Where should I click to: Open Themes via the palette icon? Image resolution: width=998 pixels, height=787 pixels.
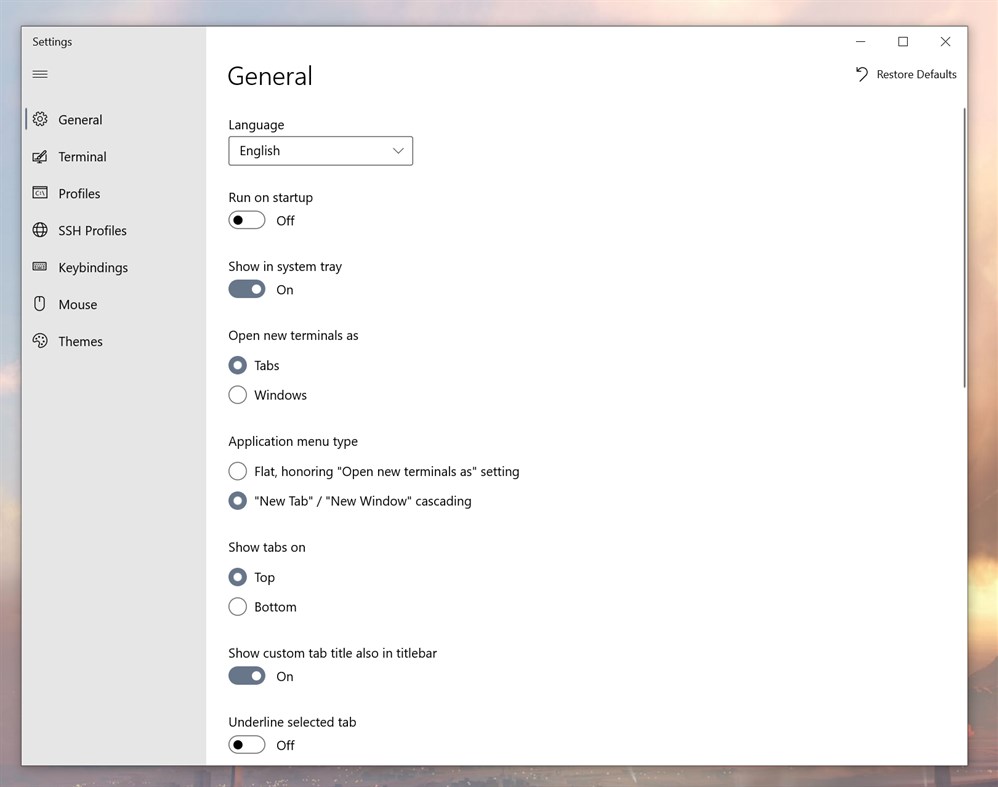pos(40,341)
